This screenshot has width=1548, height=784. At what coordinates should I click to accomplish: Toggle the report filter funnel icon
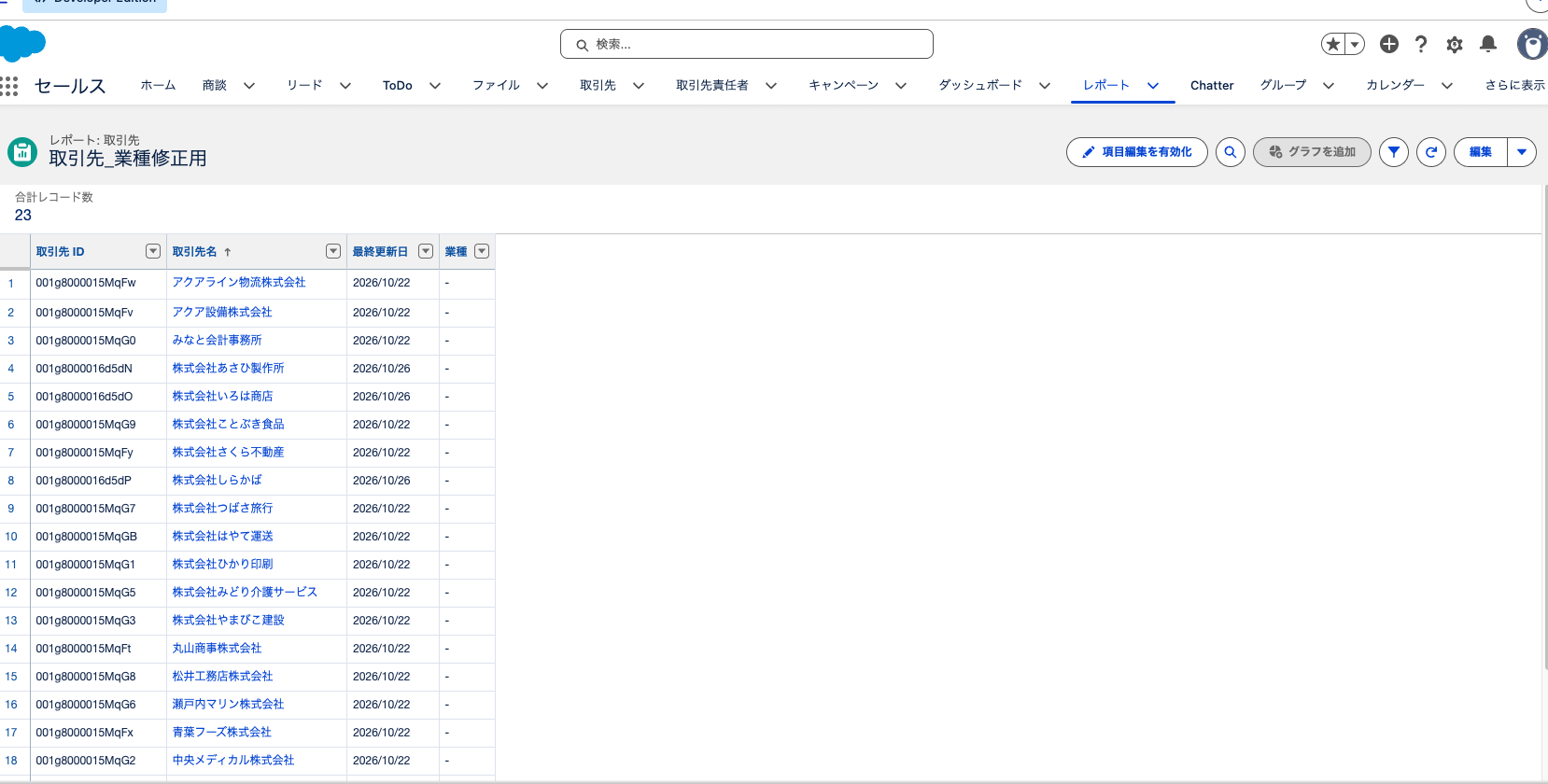pos(1394,152)
